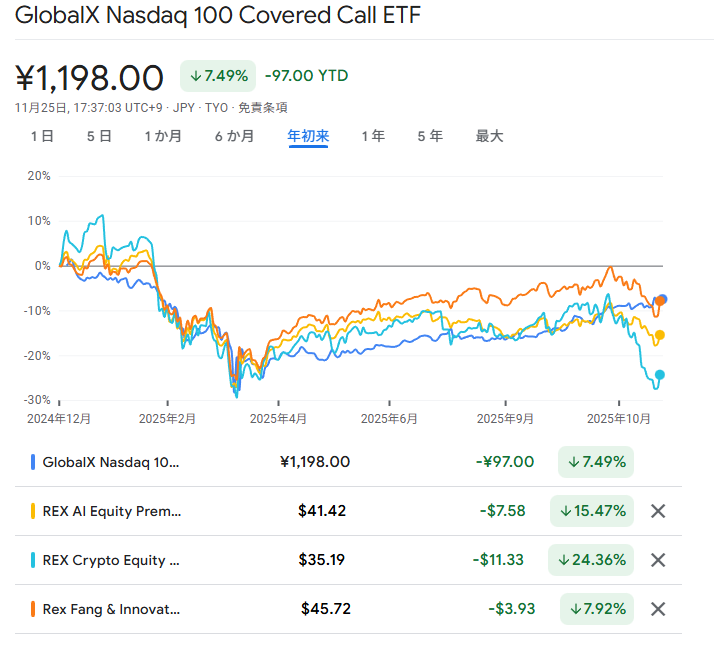This screenshot has height=645, width=714.
Task: Open REX AI Equity Prem... row
Action: [112, 511]
